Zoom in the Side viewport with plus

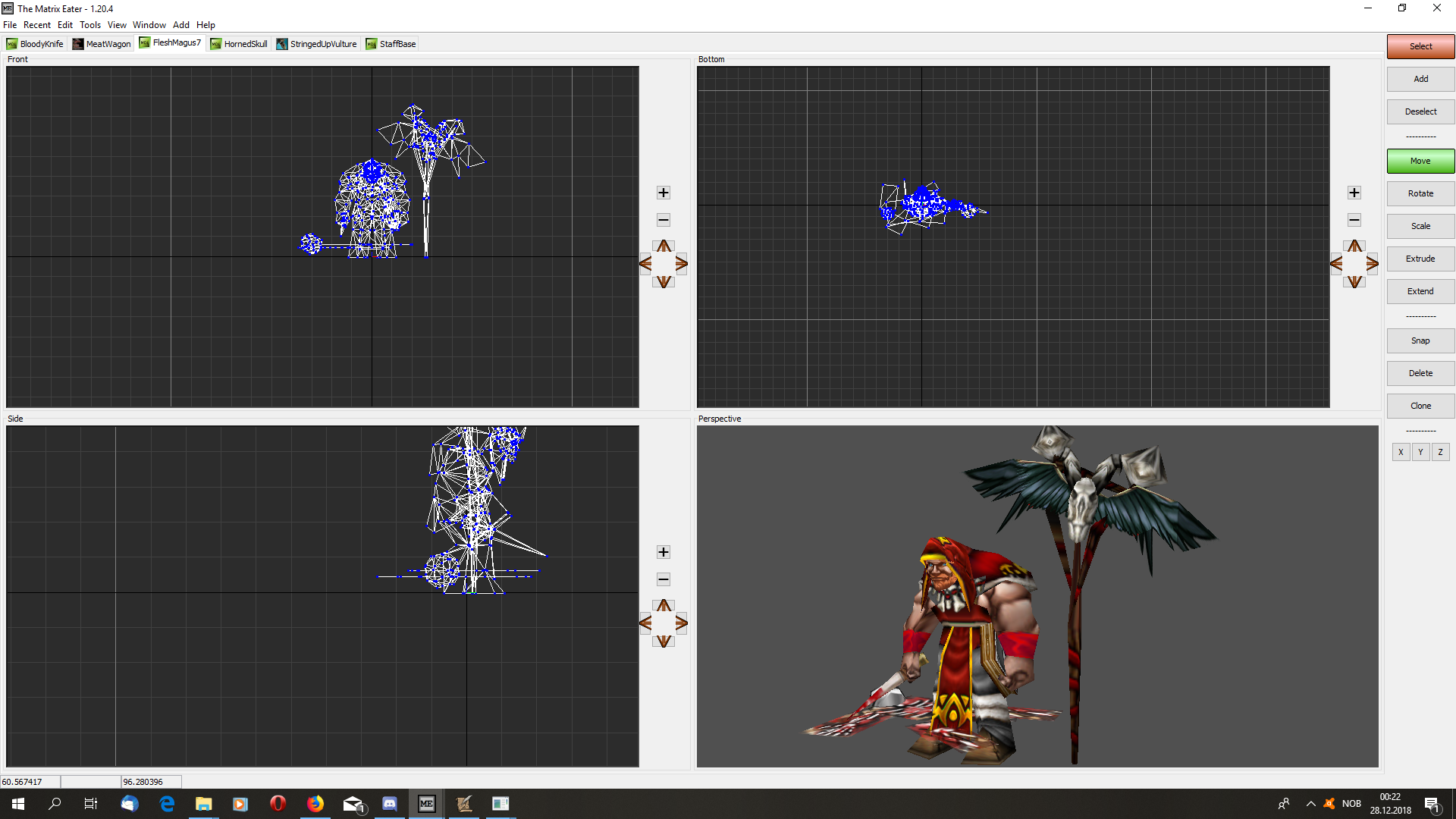(x=664, y=552)
